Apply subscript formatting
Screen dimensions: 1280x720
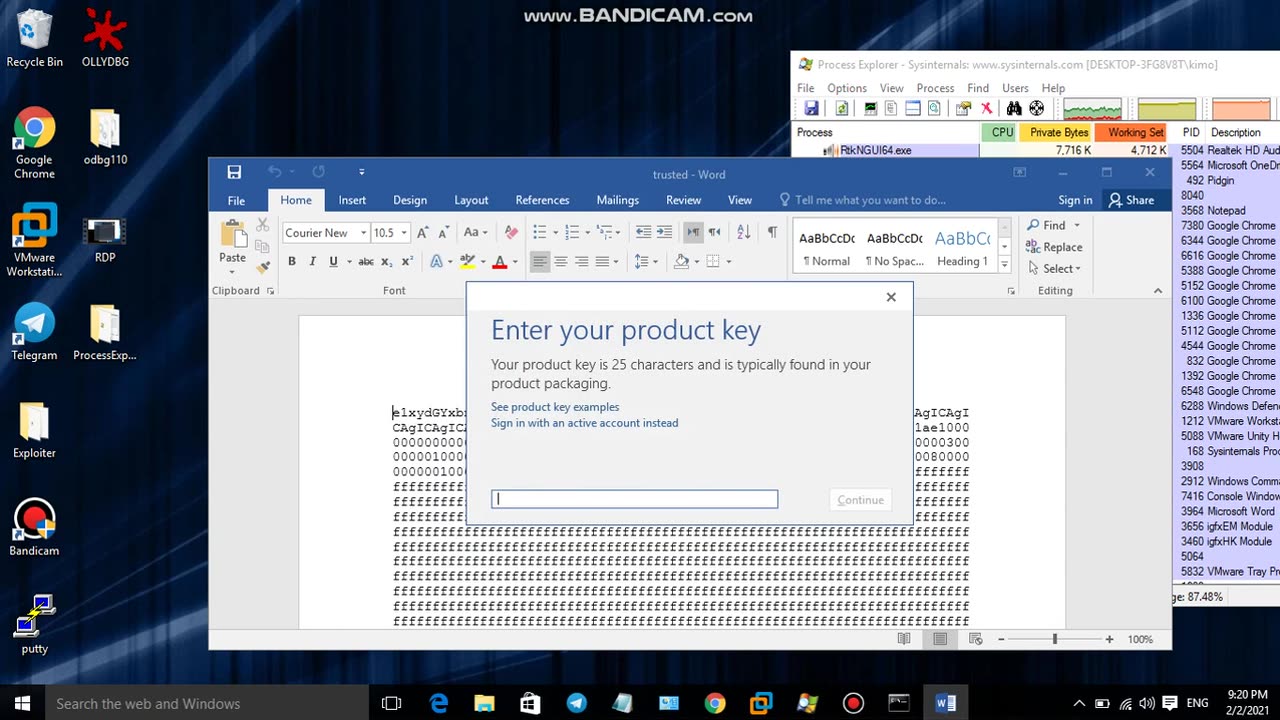pos(387,261)
